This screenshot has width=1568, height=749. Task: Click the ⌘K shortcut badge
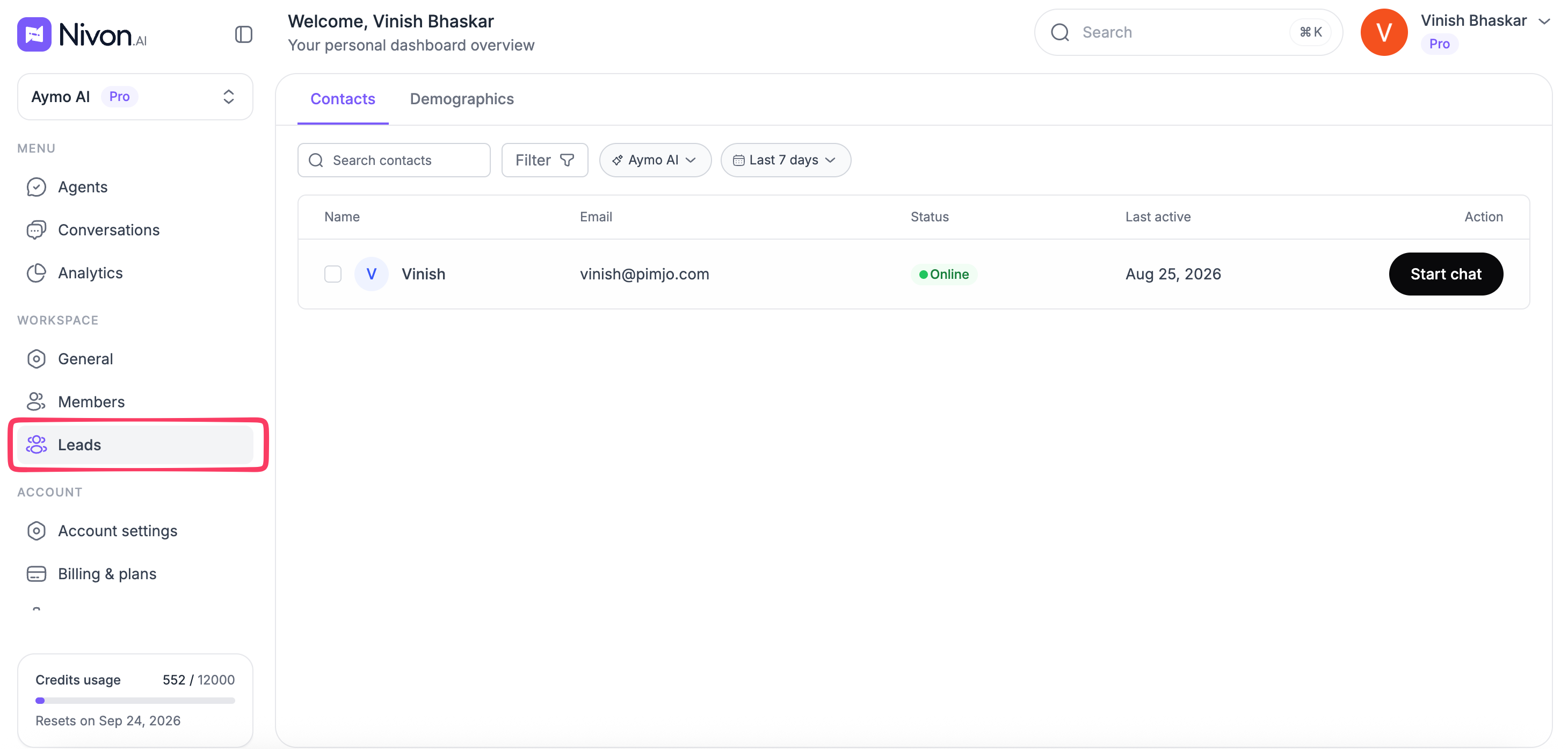click(1311, 32)
